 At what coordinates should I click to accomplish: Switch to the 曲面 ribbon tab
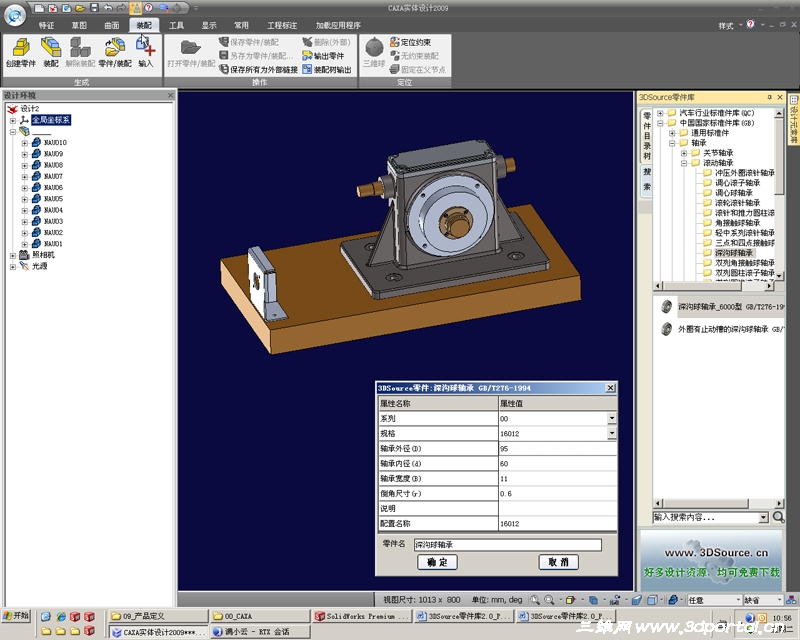coord(111,25)
